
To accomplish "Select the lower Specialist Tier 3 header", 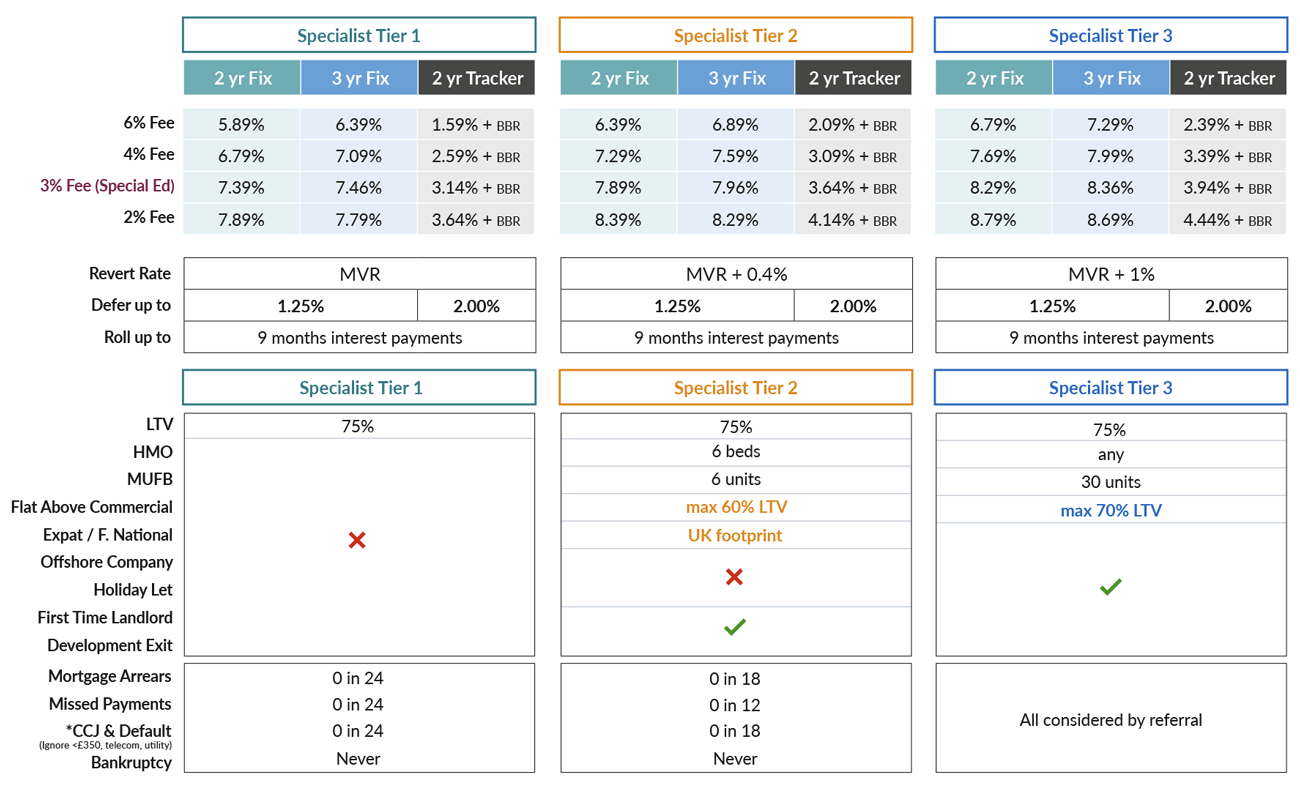I will [x=1110, y=388].
